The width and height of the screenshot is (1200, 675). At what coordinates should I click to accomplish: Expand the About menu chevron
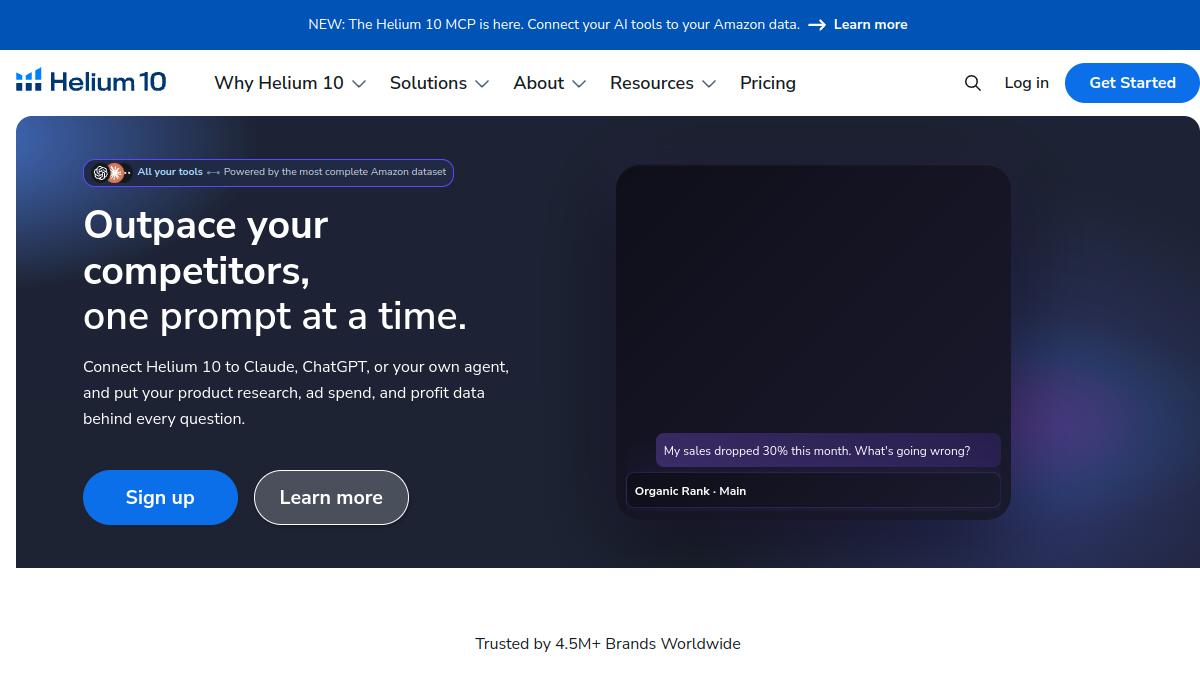pos(579,84)
